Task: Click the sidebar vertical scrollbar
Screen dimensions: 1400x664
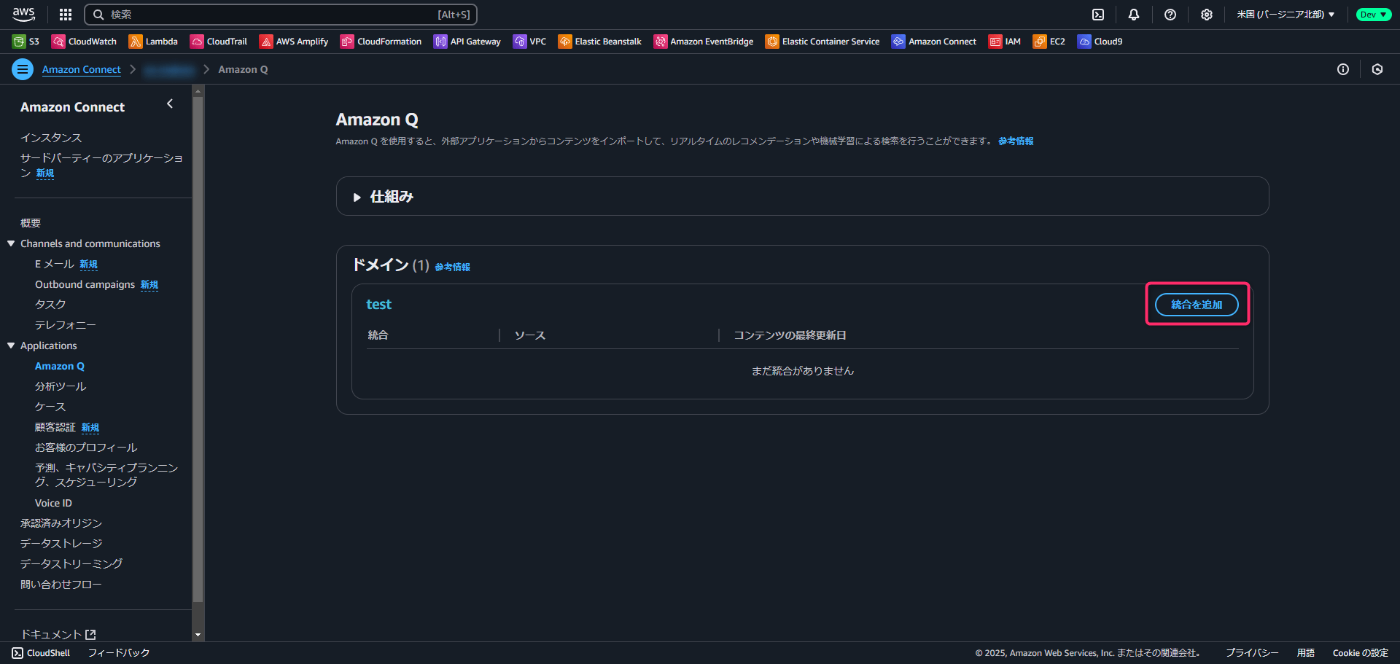Action: point(198,348)
